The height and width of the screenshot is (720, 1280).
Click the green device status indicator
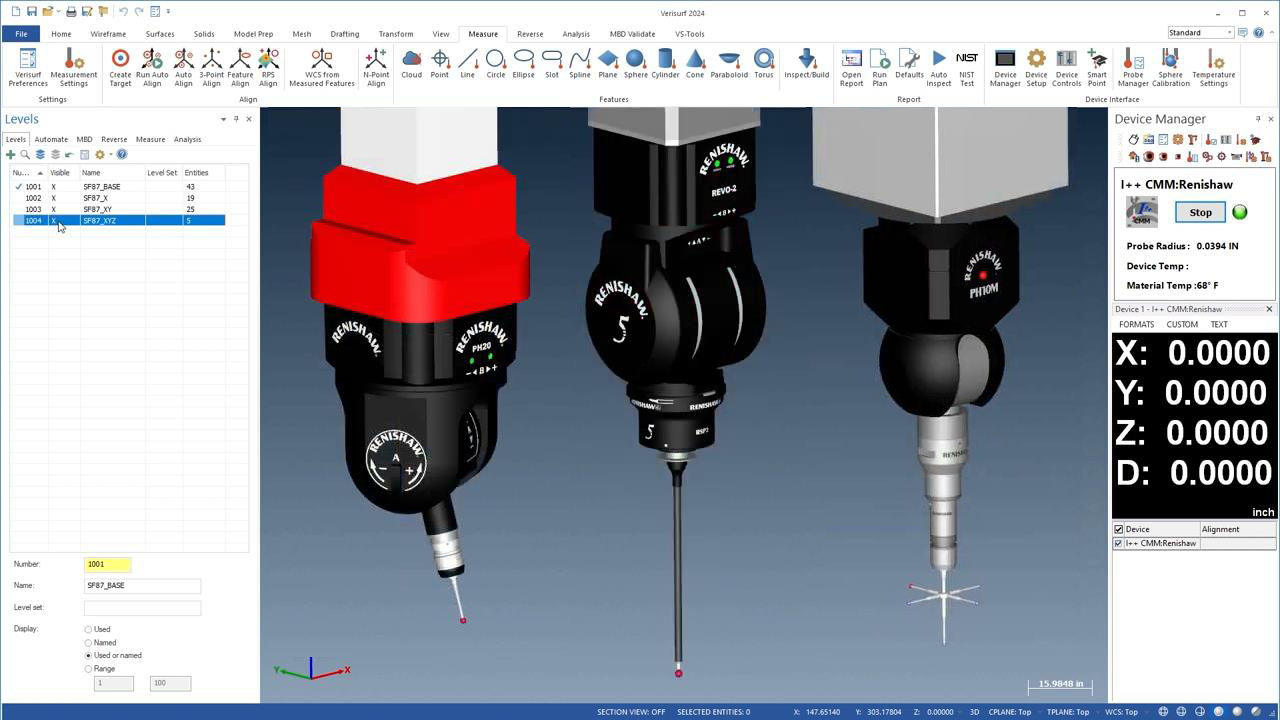click(1240, 212)
